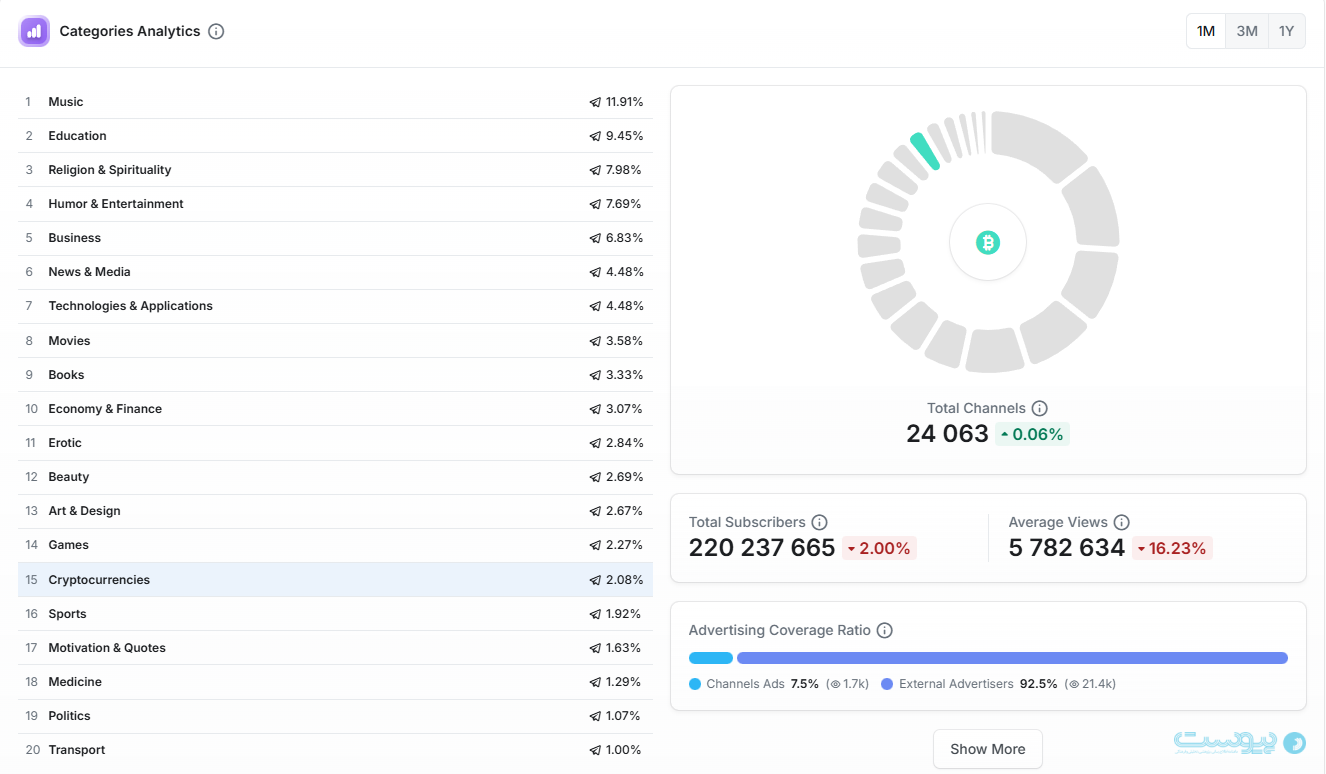Switch to the 1Y time range

pyautogui.click(x=1286, y=31)
